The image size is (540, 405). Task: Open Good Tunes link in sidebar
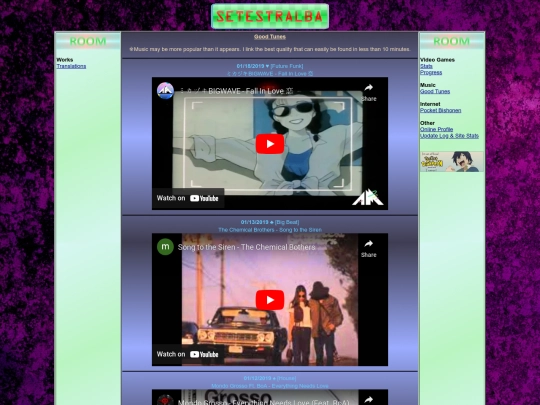point(435,91)
